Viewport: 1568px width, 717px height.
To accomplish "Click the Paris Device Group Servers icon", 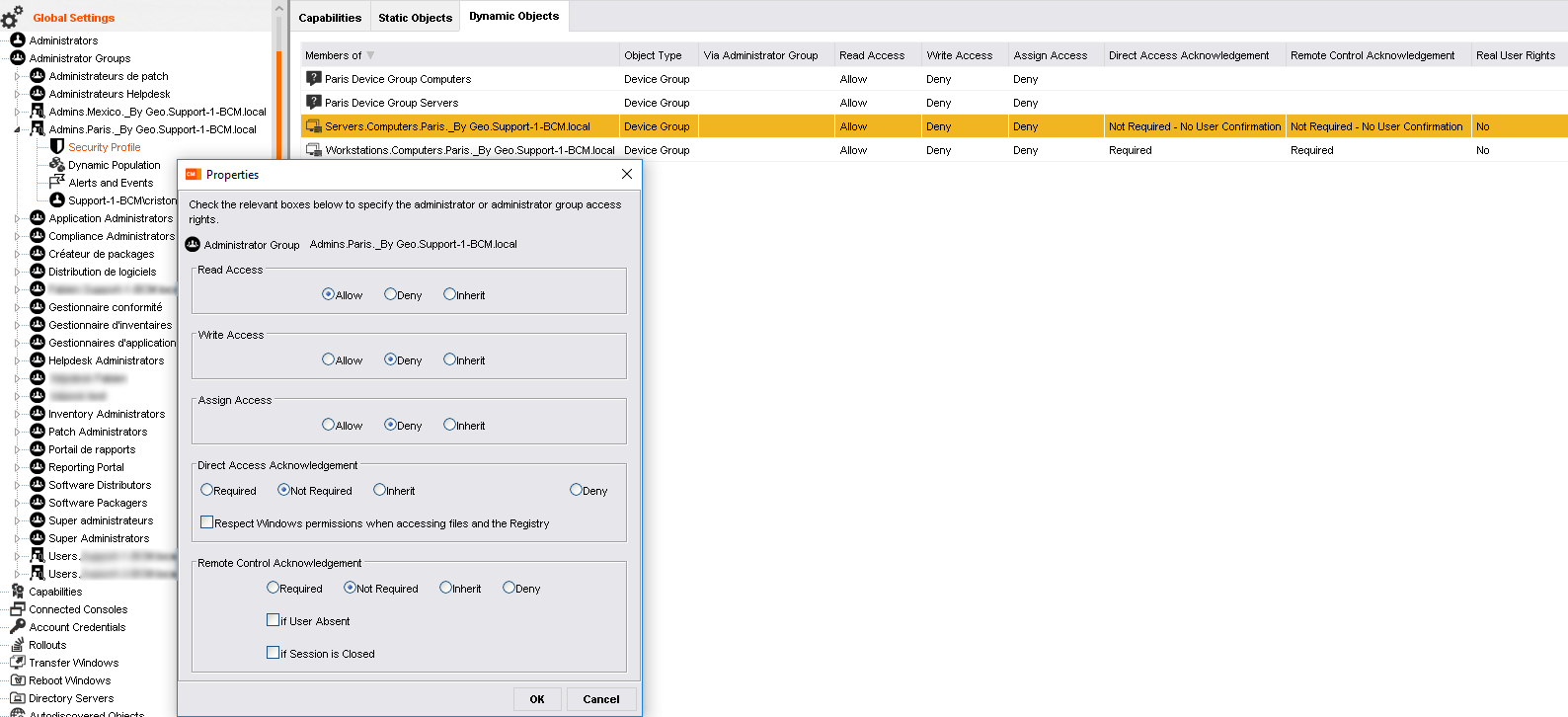I will [314, 103].
